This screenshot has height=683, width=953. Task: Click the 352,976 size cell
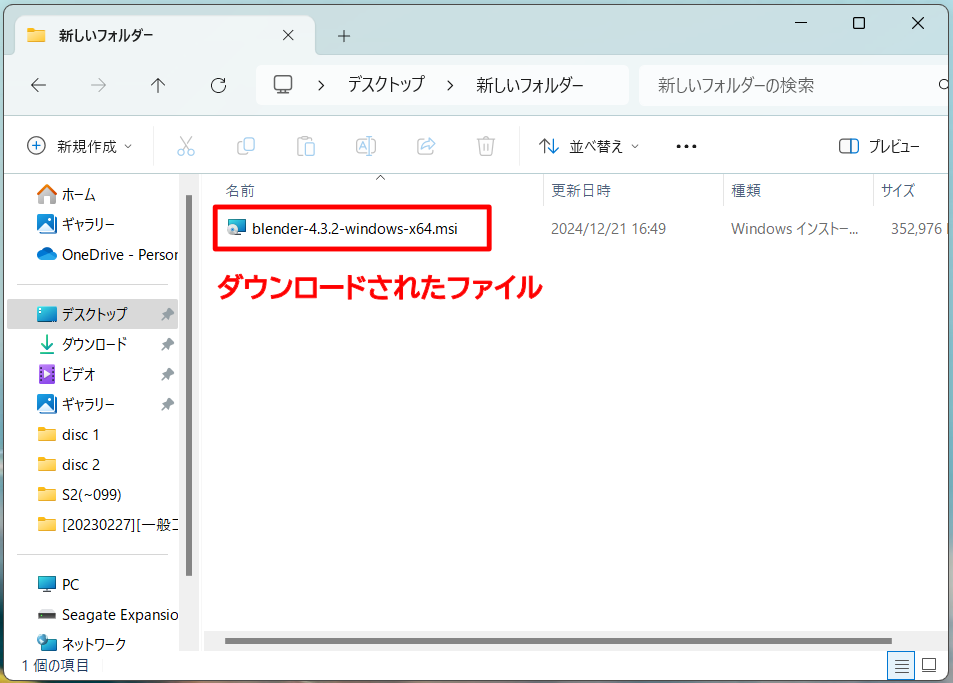click(916, 228)
